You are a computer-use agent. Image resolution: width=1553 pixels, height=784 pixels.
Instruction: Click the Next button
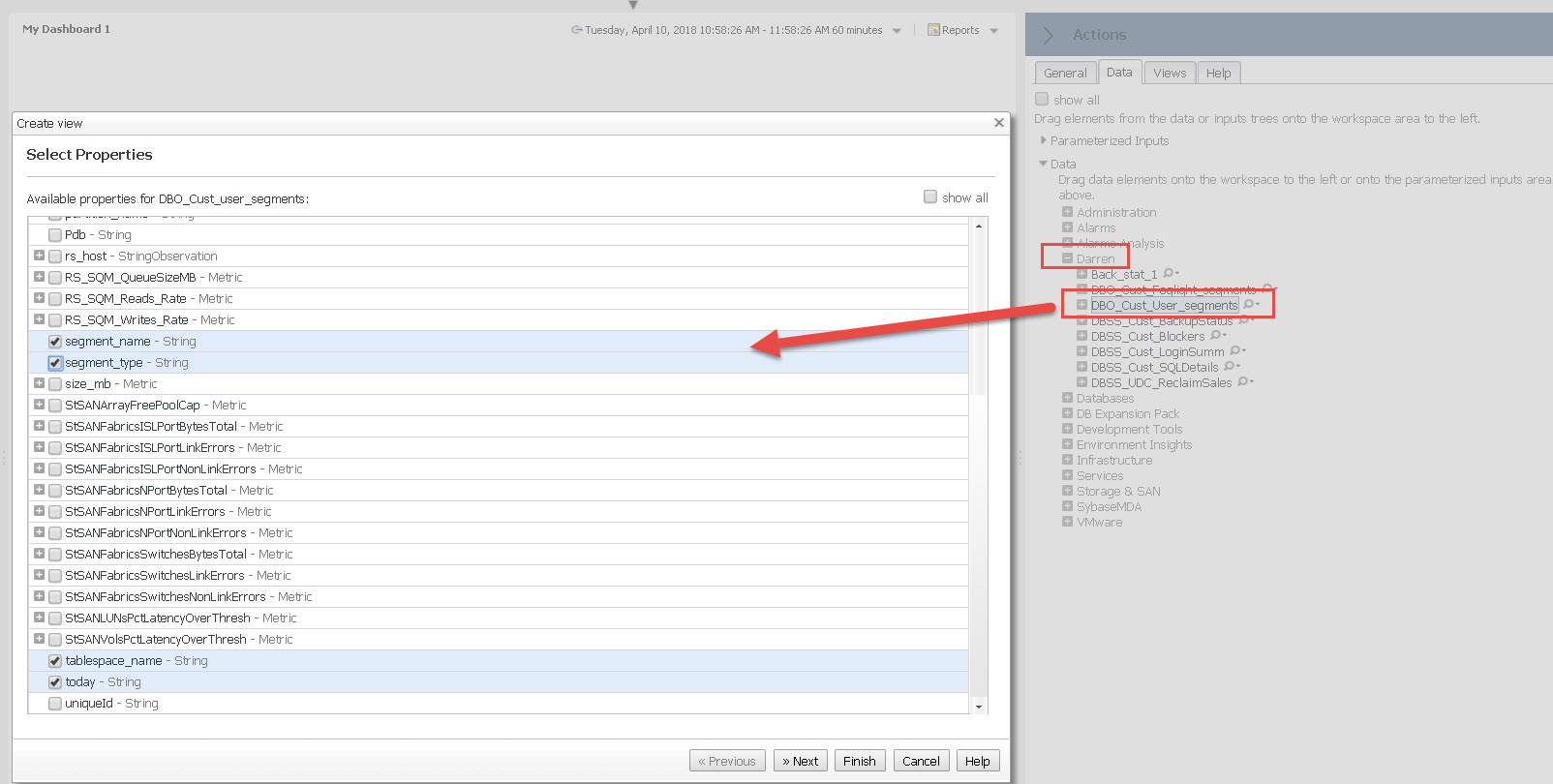[x=800, y=761]
